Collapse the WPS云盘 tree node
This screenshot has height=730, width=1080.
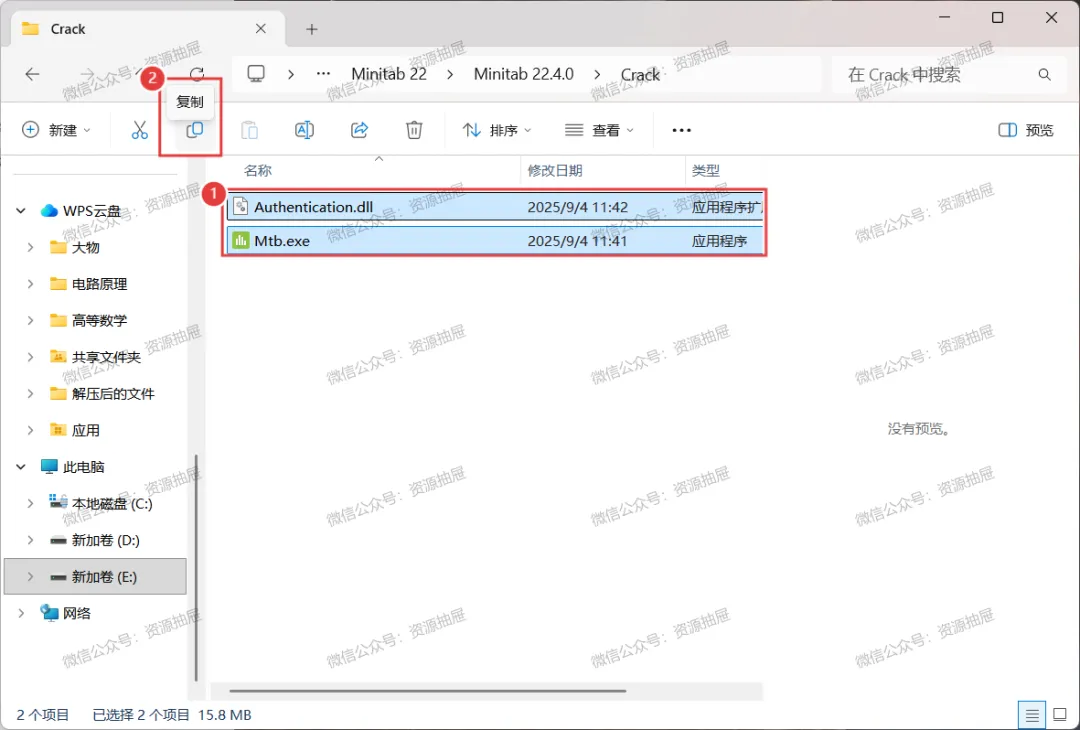pos(21,211)
